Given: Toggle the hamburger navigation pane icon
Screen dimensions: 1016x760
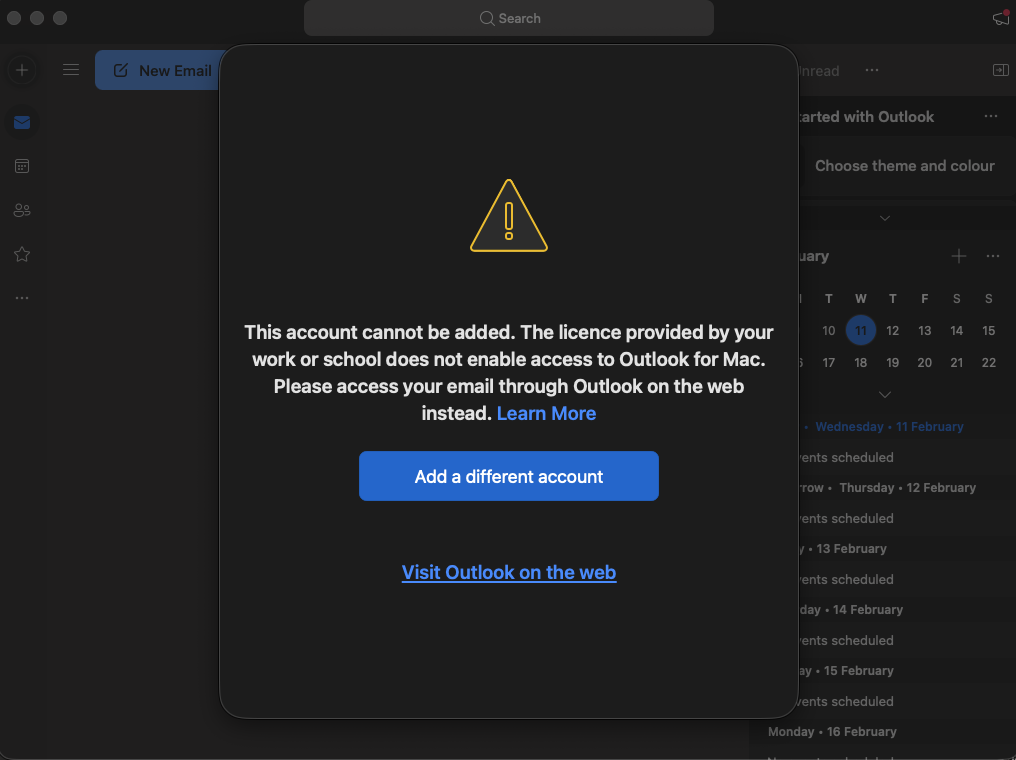Looking at the screenshot, I should pyautogui.click(x=71, y=70).
